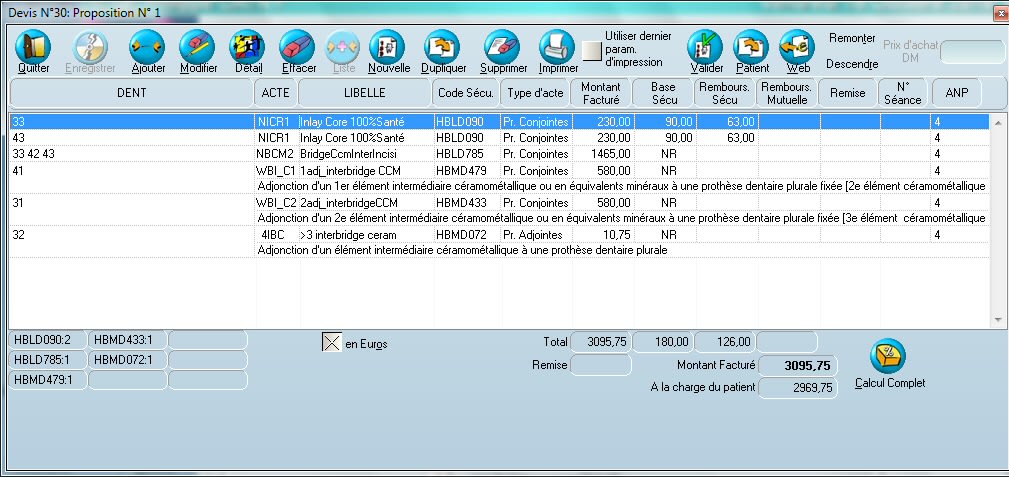This screenshot has width=1009, height=477.
Task: Click the Web icon
Action: [x=797, y=48]
